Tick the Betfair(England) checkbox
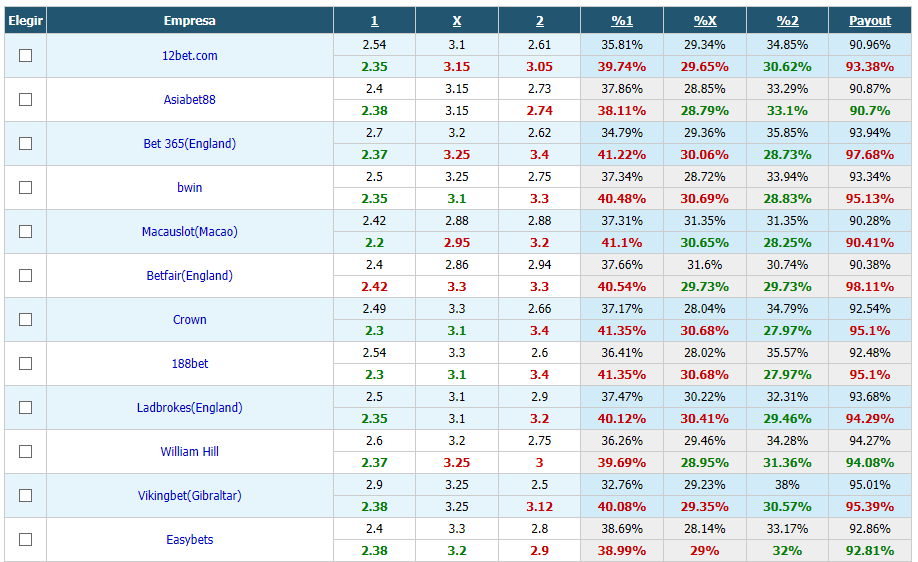The width and height of the screenshot is (918, 562). (25, 276)
